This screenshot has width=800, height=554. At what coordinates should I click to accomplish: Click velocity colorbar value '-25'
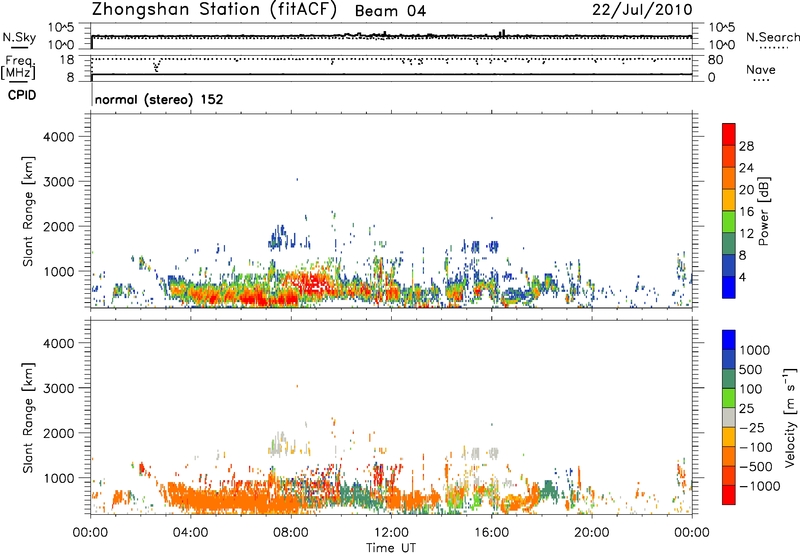[752, 427]
